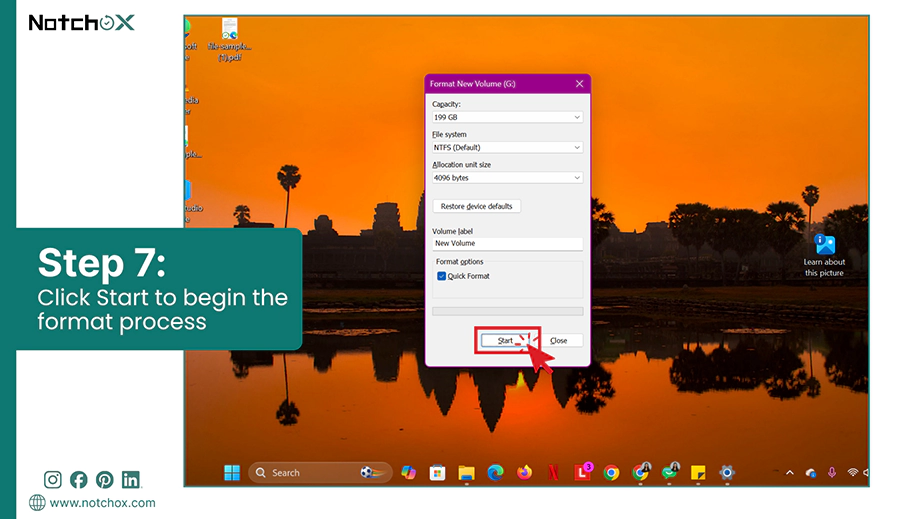Screen dimensions: 922x519
Task: Click the www.notchox.com link
Action: click(x=102, y=503)
